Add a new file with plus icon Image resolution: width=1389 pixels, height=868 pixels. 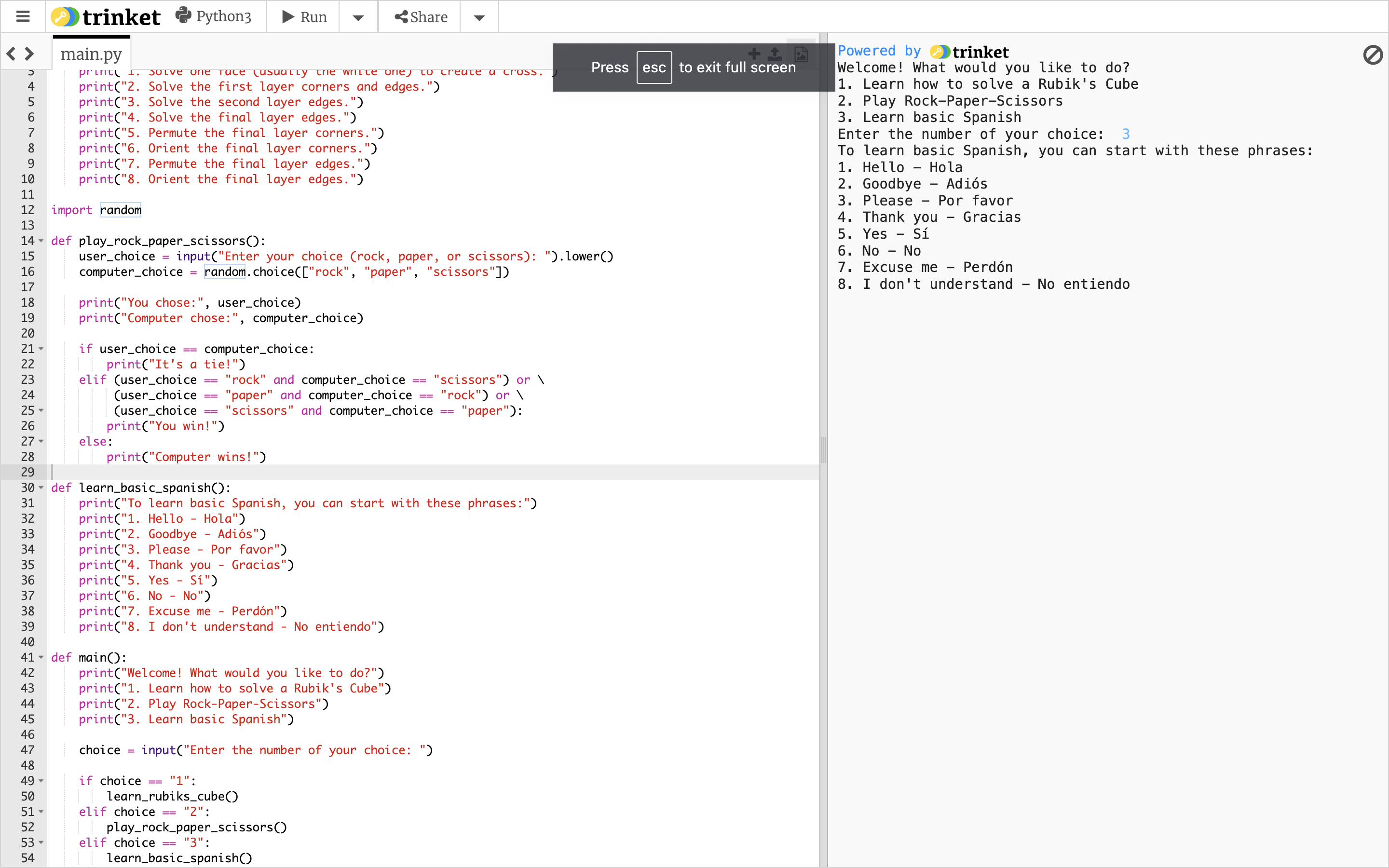click(x=754, y=54)
